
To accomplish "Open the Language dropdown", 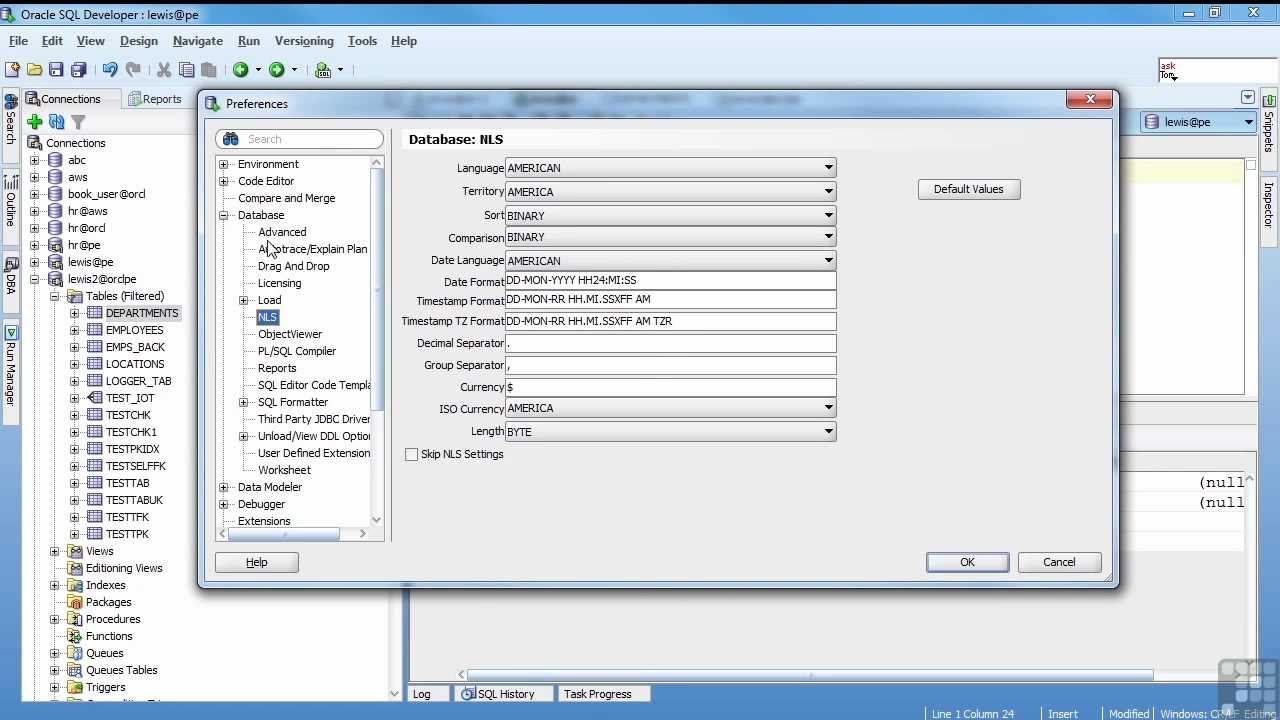I will 828,168.
